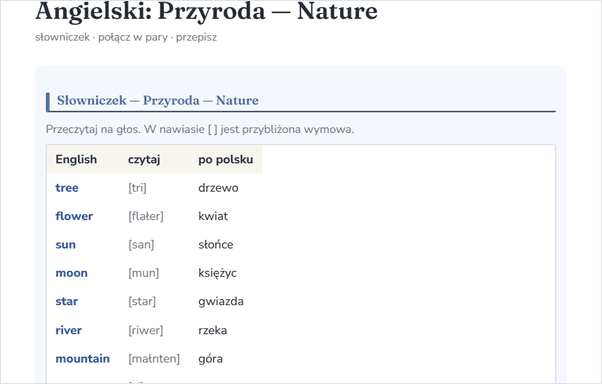Select the English word 'moon'

(71, 273)
